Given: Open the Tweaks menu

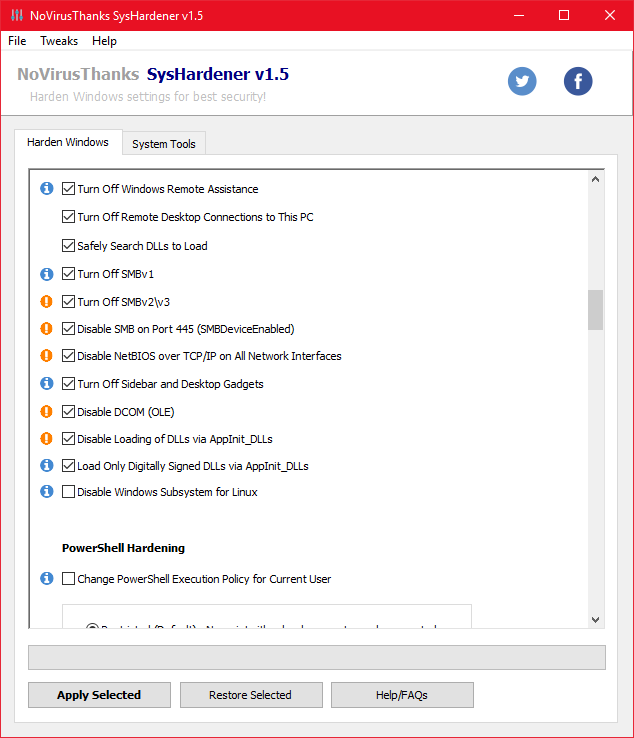Looking at the screenshot, I should pyautogui.click(x=59, y=41).
